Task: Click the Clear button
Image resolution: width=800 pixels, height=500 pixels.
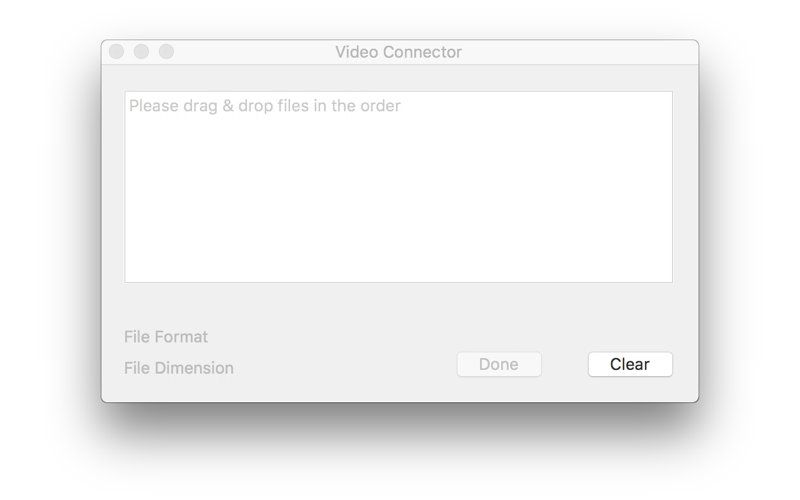Action: [x=630, y=364]
